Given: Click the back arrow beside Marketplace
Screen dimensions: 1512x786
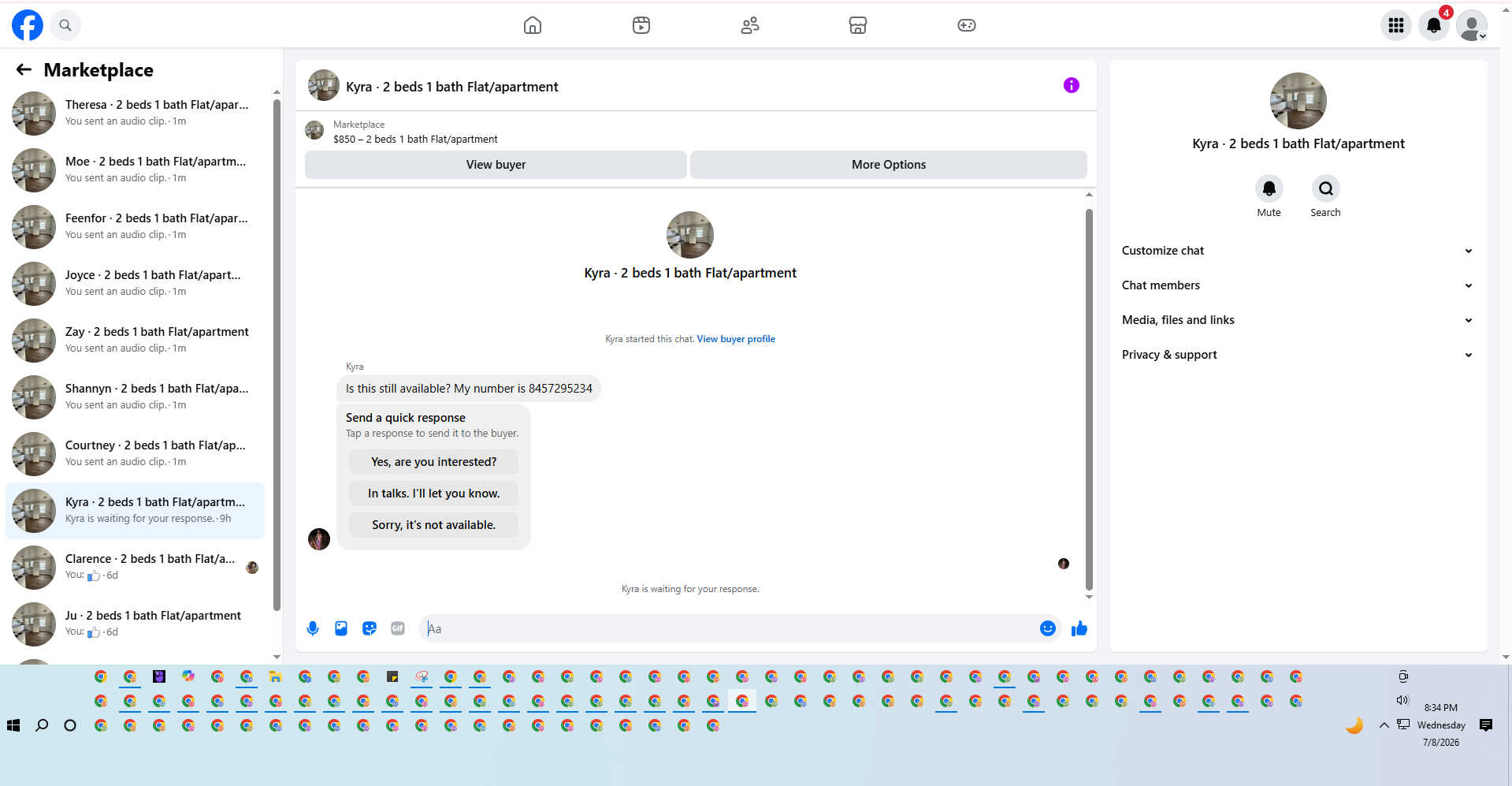Looking at the screenshot, I should point(24,70).
